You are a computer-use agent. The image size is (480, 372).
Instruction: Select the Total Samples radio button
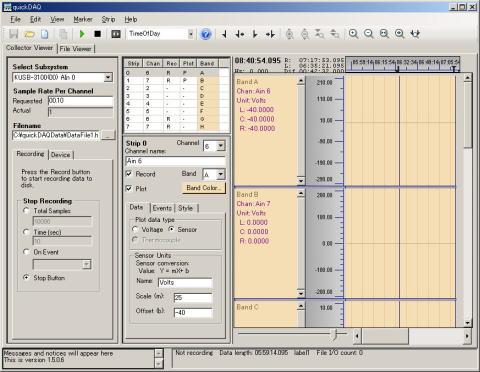(26, 211)
